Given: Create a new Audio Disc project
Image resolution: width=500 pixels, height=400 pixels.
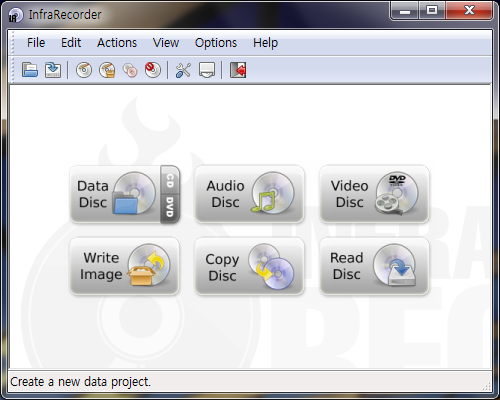Looking at the screenshot, I should click(249, 194).
